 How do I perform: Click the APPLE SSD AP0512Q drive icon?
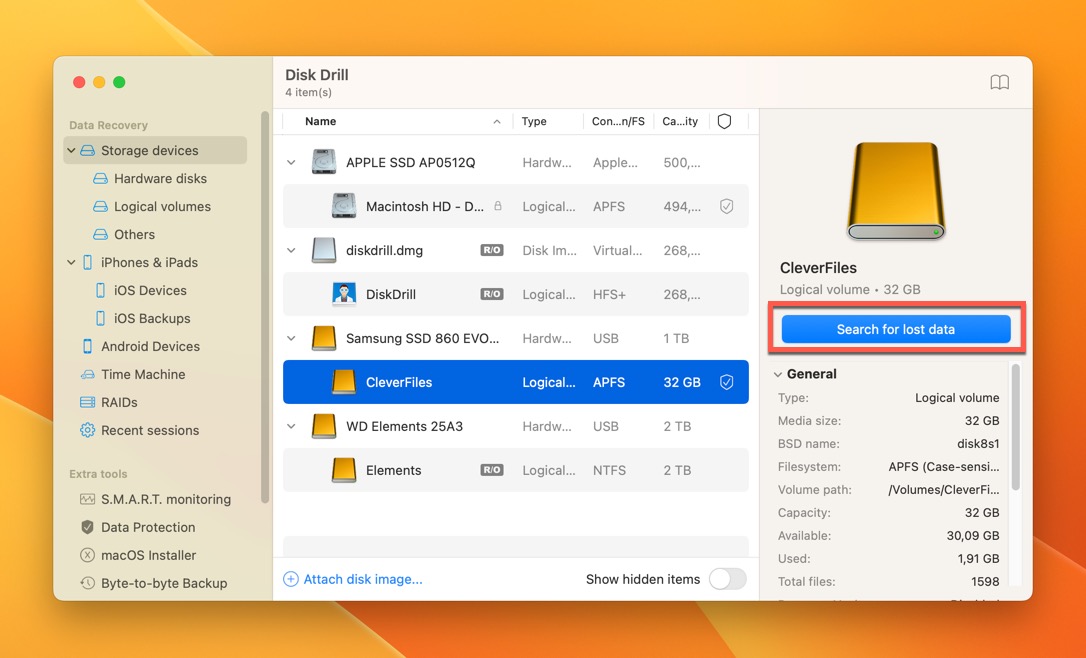(323, 162)
